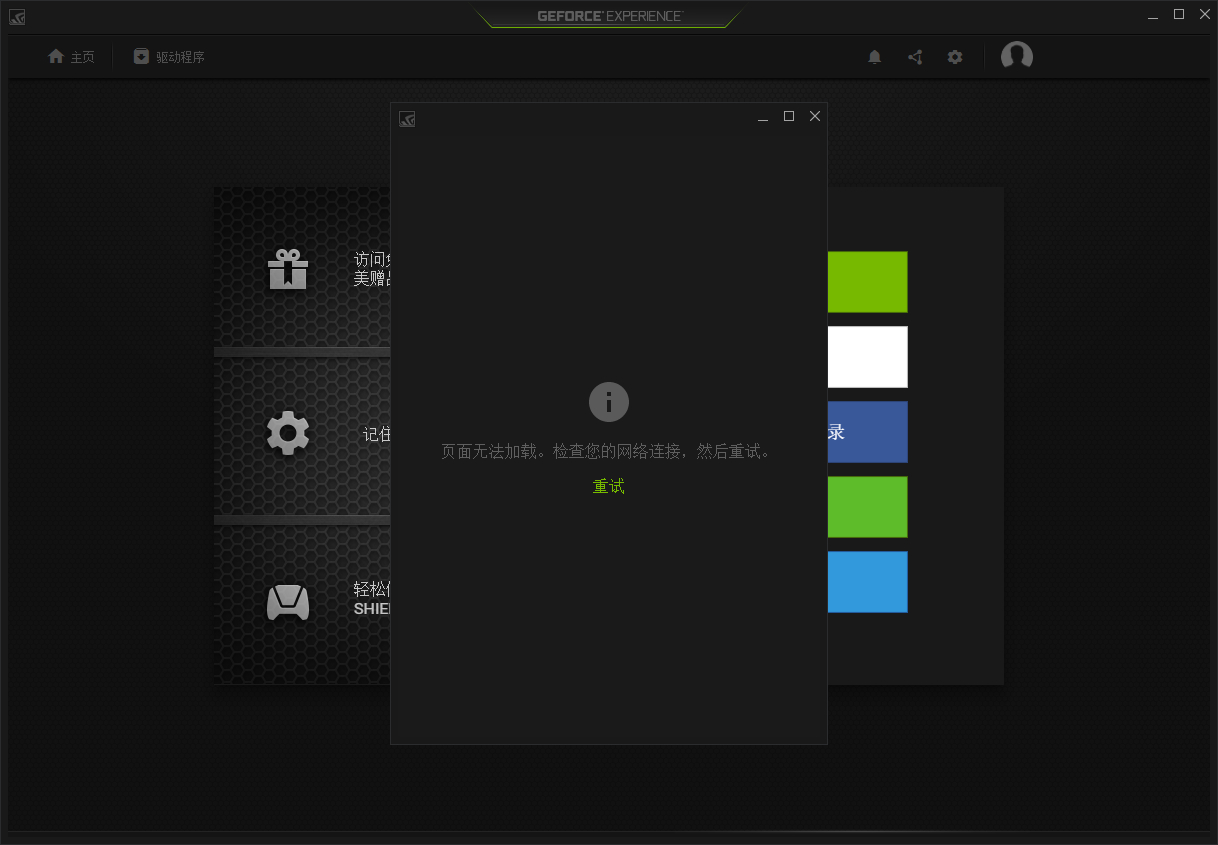Click the 访问 gift promo text
This screenshot has height=845, width=1218.
click(372, 269)
